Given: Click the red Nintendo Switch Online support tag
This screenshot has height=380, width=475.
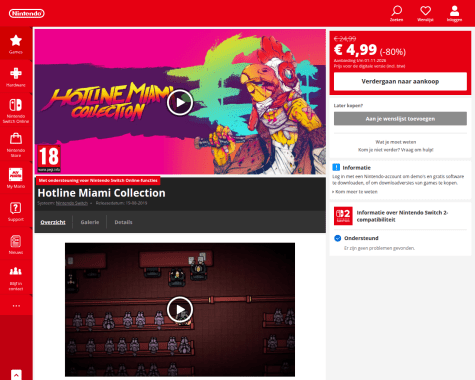Looking at the screenshot, I should tap(98, 180).
